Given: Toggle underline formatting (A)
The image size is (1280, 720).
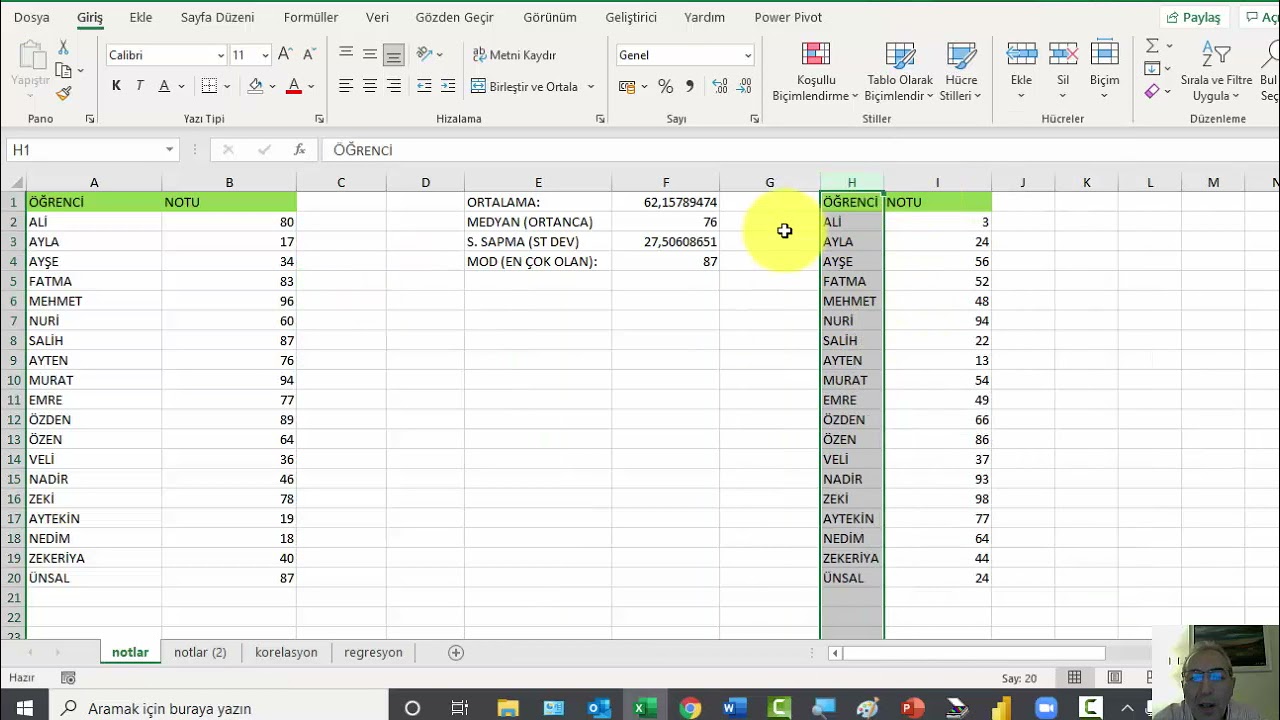Looking at the screenshot, I should (x=164, y=86).
